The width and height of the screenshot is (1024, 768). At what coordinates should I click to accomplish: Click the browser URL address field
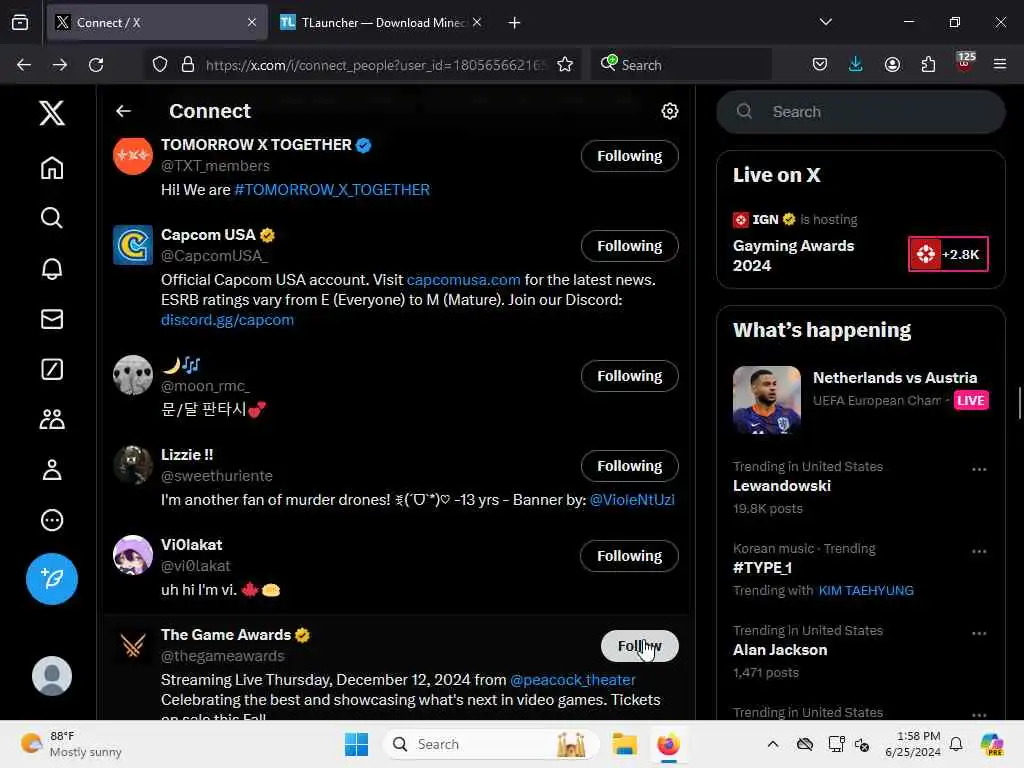tap(374, 65)
